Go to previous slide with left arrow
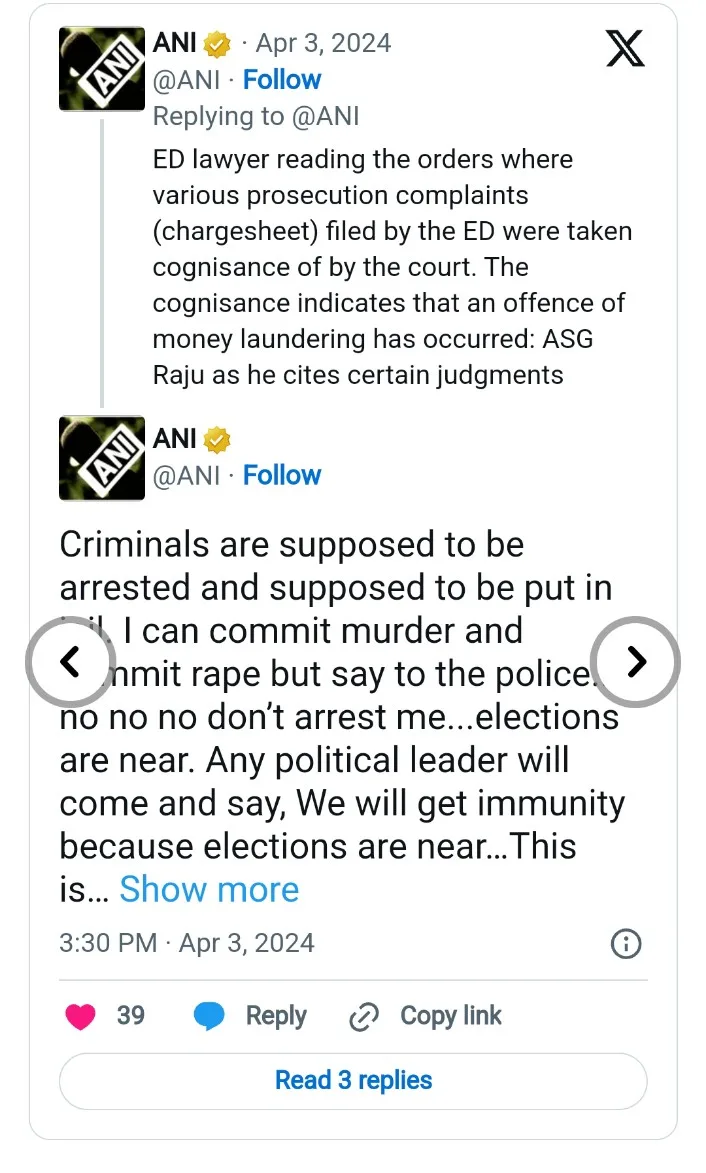Screen dimensions: 706x1173 [x=68, y=661]
